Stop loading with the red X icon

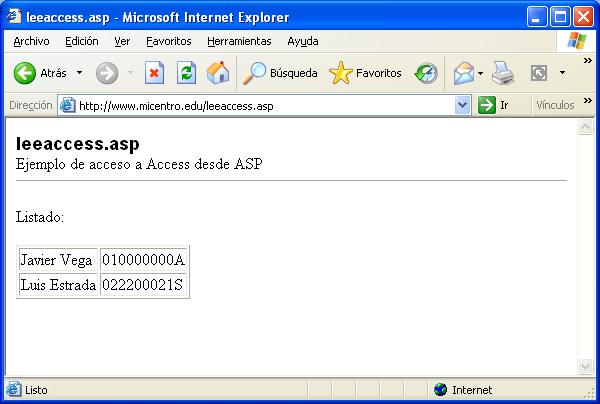pyautogui.click(x=154, y=73)
